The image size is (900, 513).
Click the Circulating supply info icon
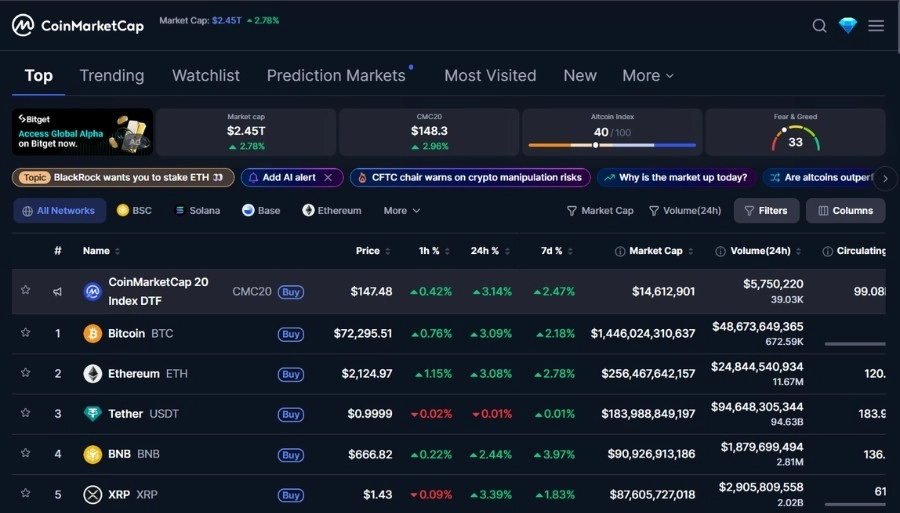828,251
